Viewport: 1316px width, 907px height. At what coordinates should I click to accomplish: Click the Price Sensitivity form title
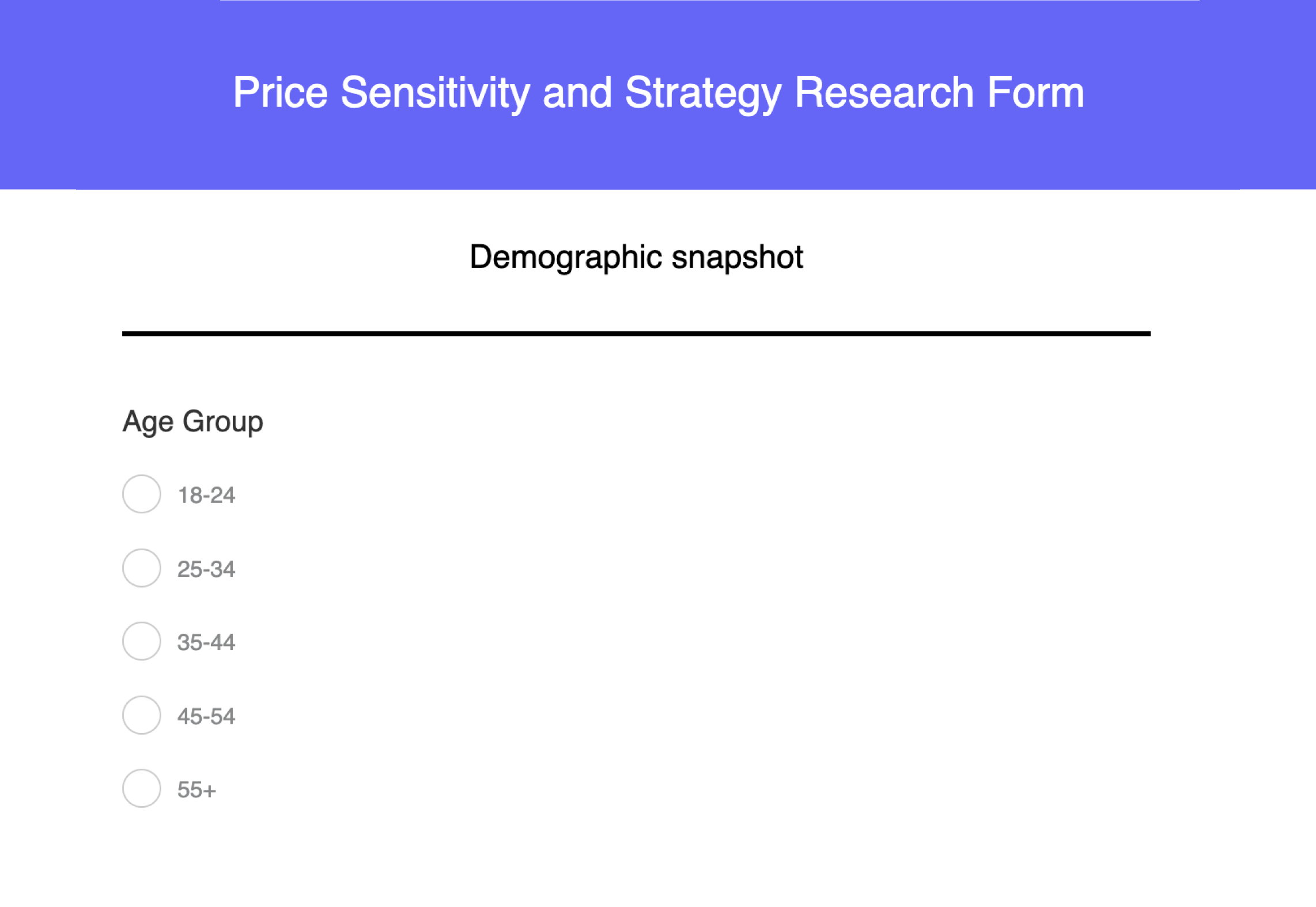(x=657, y=92)
